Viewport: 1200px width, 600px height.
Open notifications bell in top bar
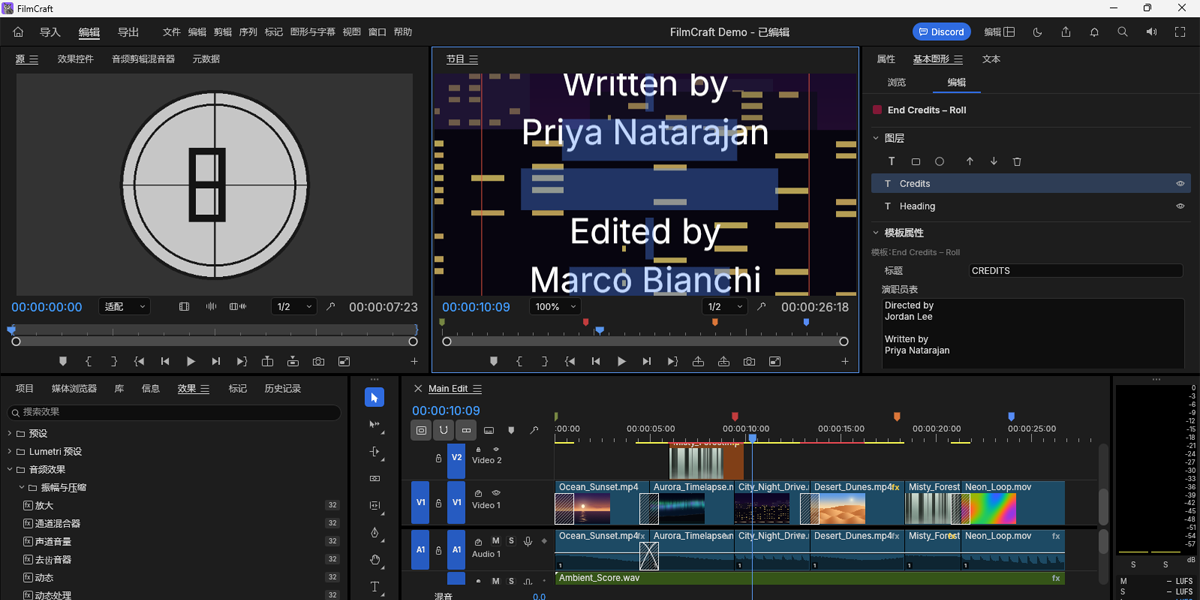[1094, 32]
